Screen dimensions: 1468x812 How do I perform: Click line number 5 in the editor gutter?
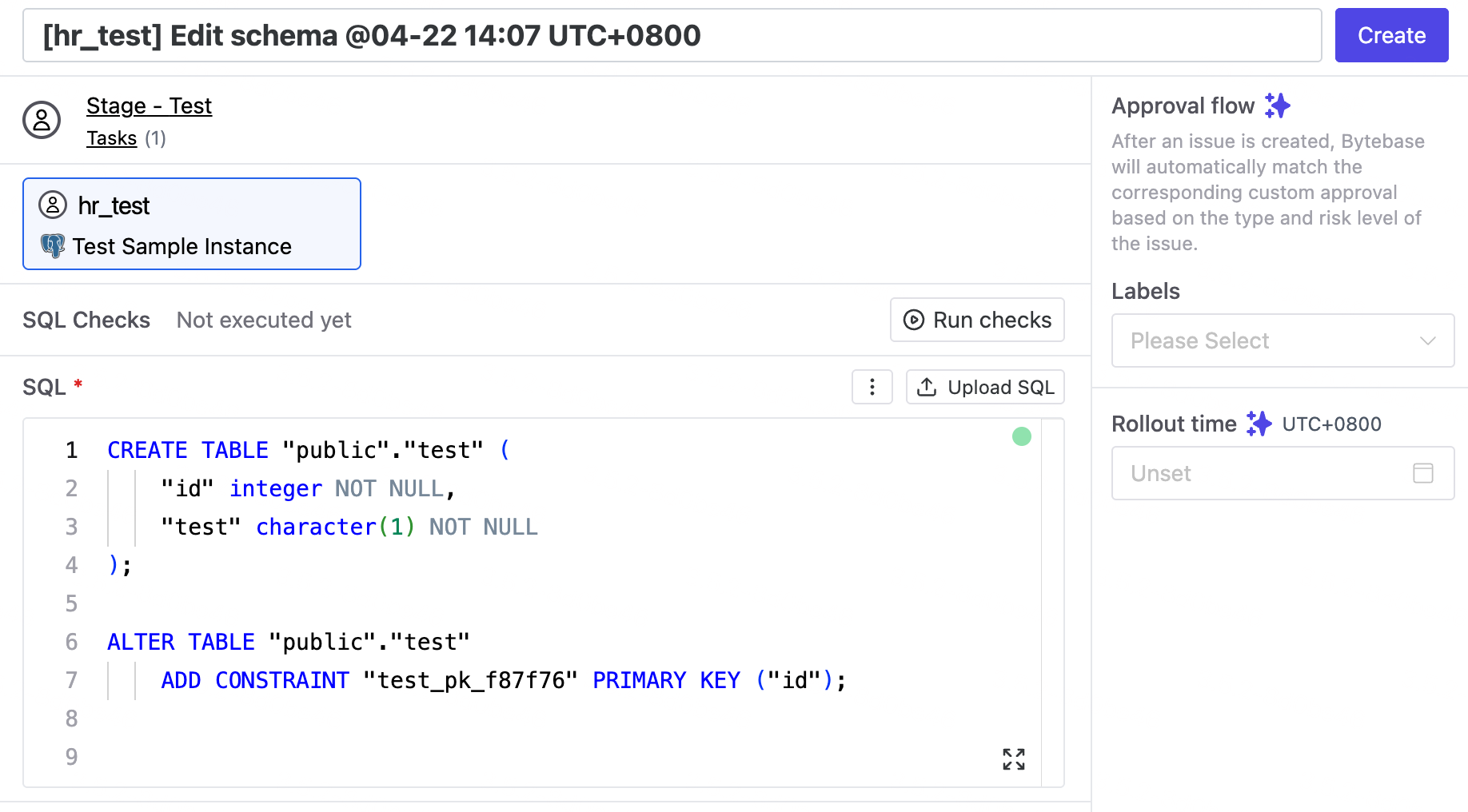point(71,603)
